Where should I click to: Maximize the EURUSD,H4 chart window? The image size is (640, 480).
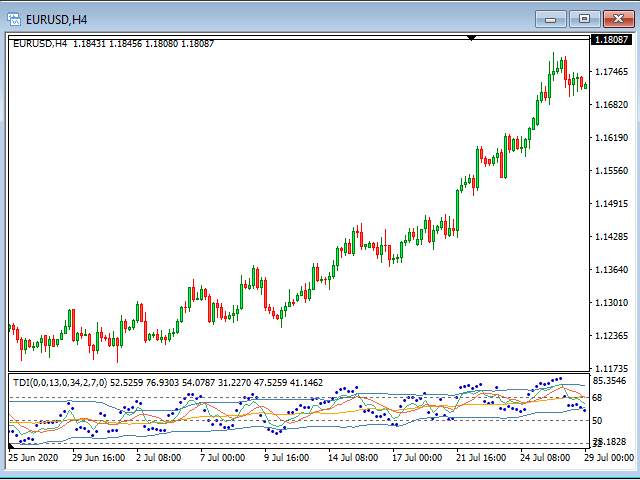584,18
